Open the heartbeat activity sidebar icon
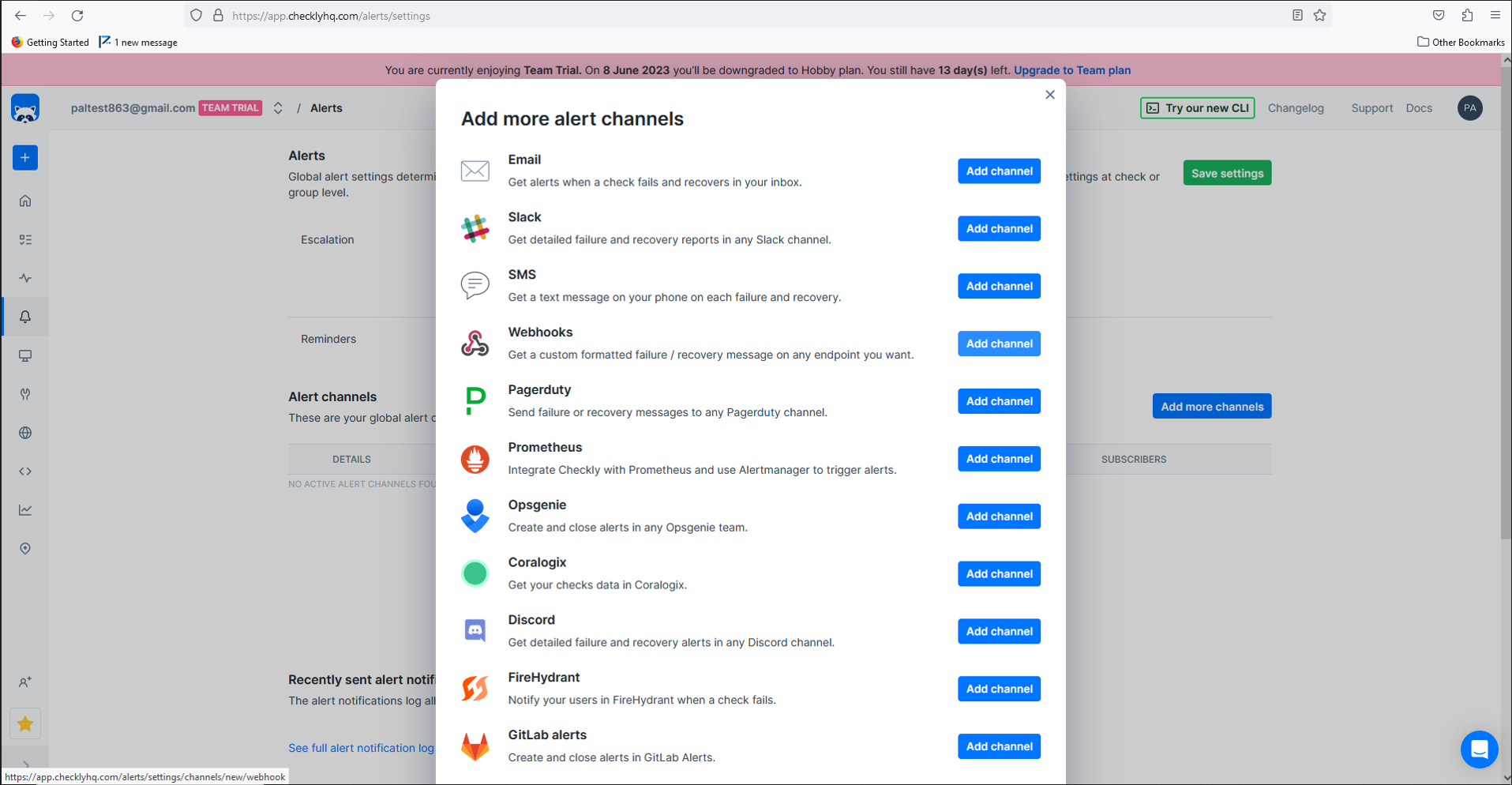The image size is (1512, 785). tap(25, 278)
